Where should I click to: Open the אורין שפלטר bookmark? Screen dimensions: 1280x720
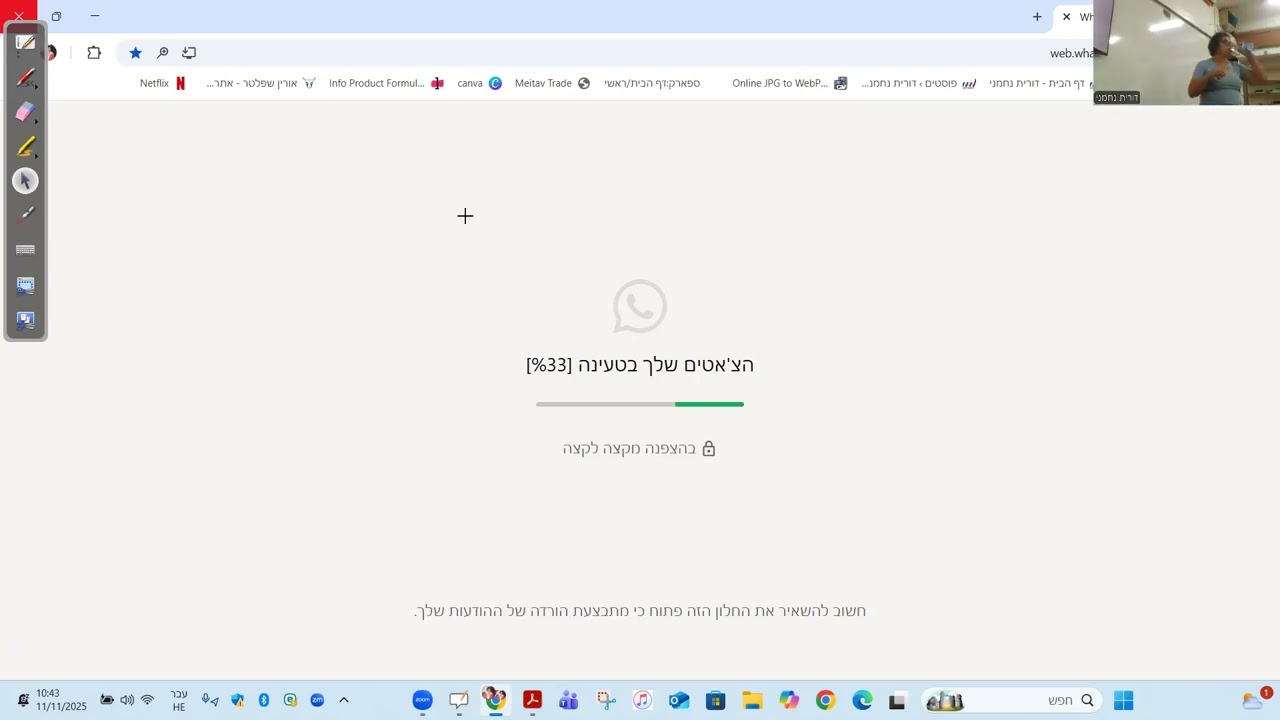pos(261,84)
